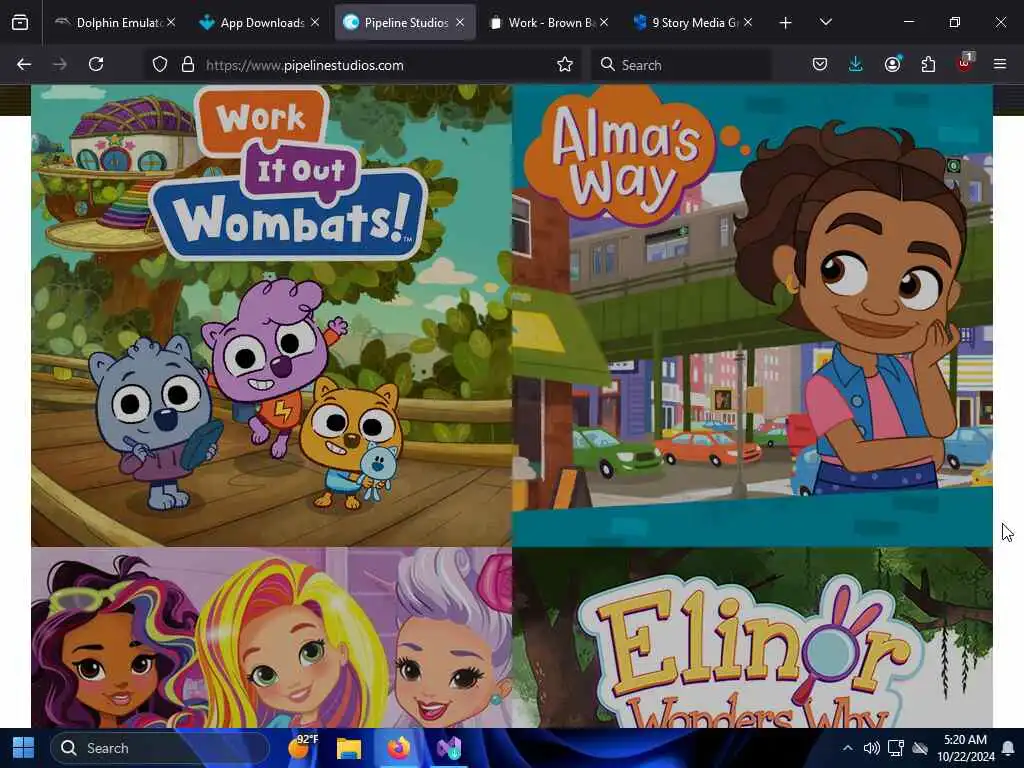Click the browser Search field
This screenshot has height=768, width=1024.
pyautogui.click(x=680, y=65)
